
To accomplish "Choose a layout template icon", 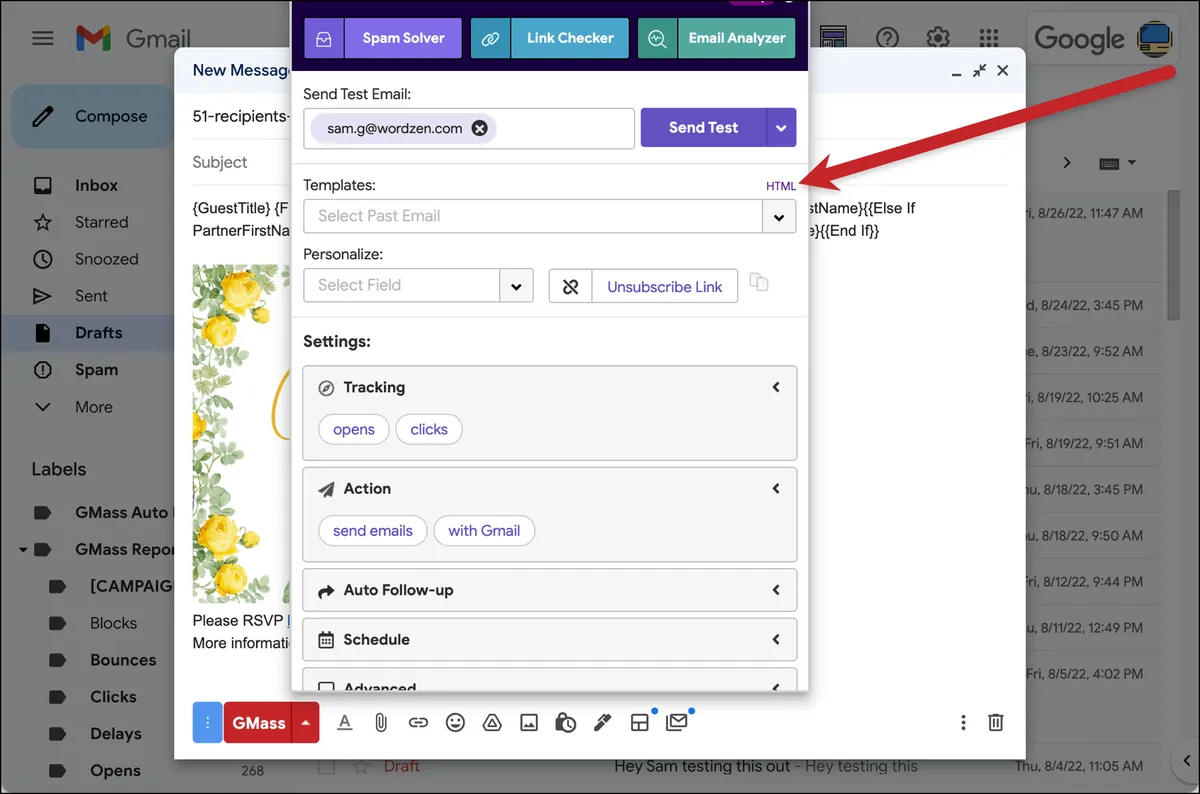I will [x=640, y=722].
